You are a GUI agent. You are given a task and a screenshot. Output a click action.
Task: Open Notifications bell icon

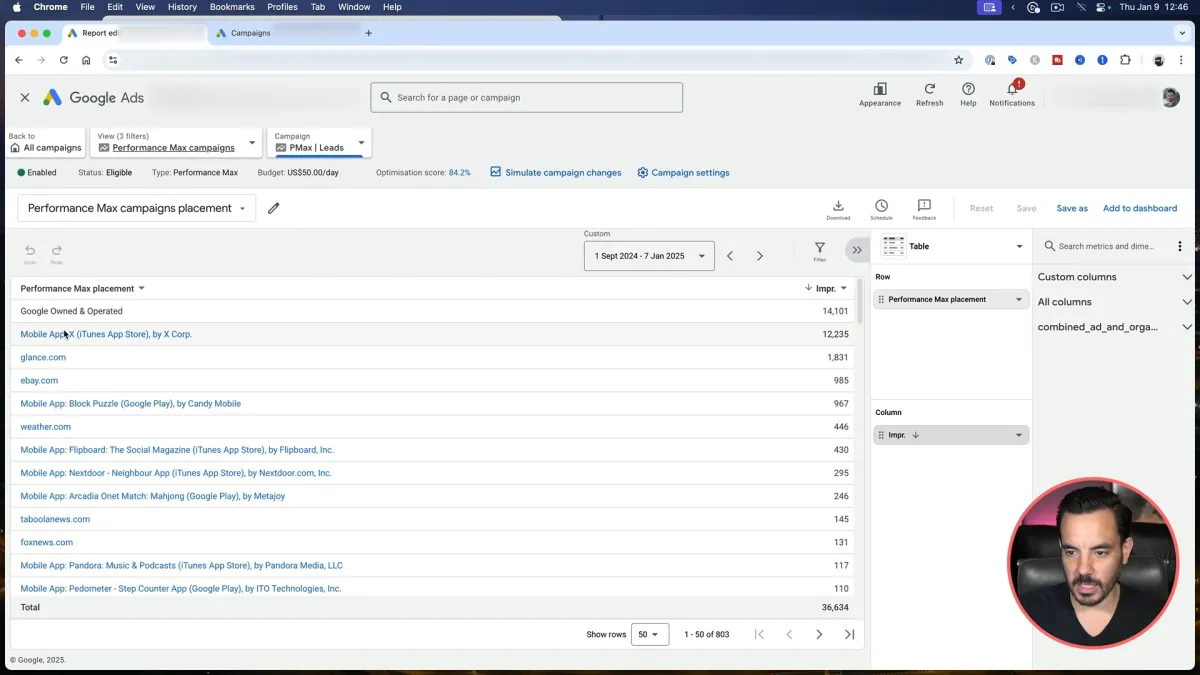1012,89
